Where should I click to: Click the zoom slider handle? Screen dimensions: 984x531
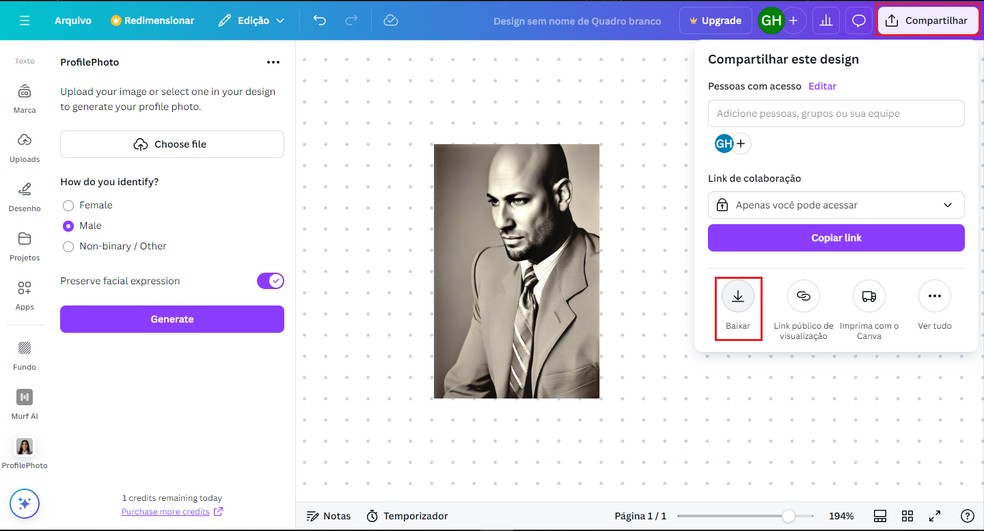pyautogui.click(x=788, y=516)
